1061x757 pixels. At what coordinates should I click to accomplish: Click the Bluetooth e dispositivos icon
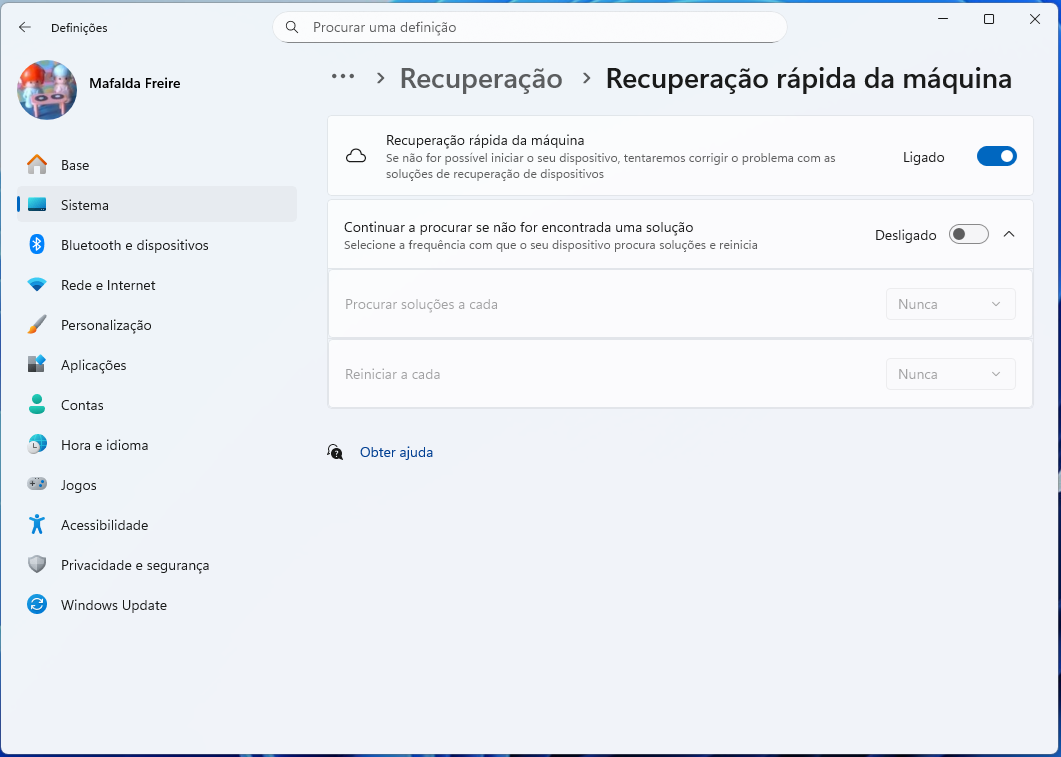click(x=37, y=245)
